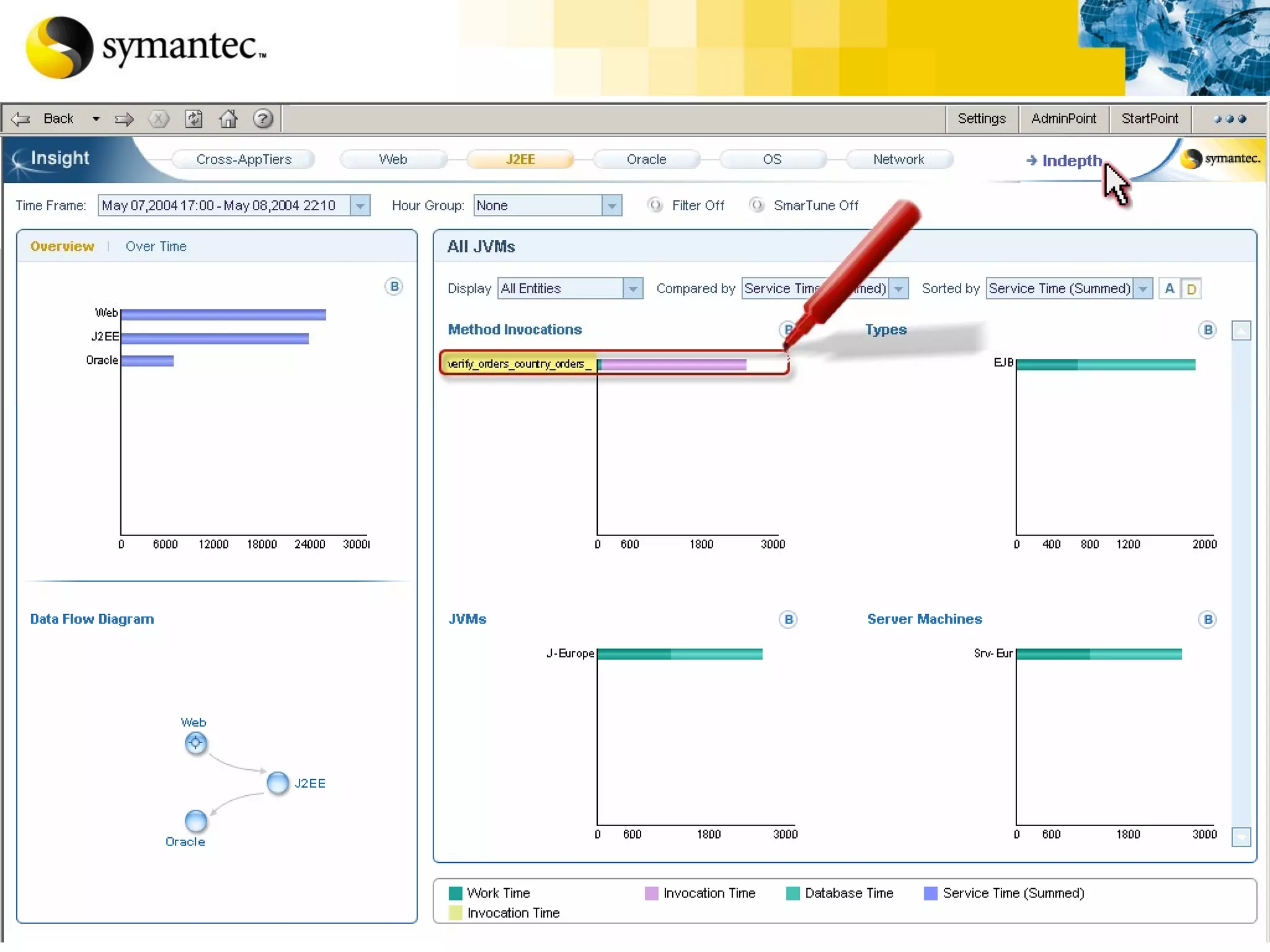Screen dimensions: 1270x952
Task: Click the Refresh page icon
Action: [194, 119]
